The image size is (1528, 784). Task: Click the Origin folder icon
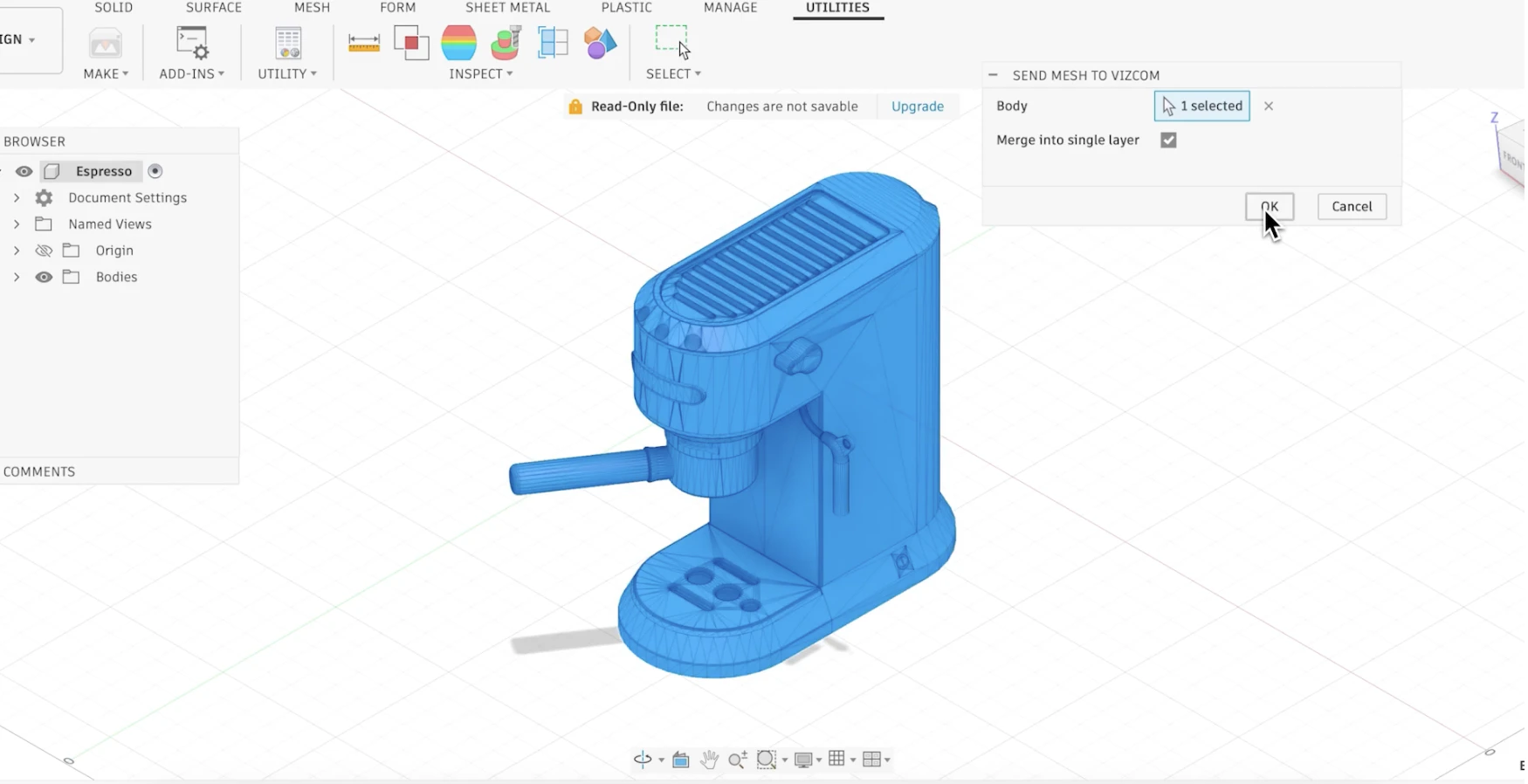click(72, 251)
